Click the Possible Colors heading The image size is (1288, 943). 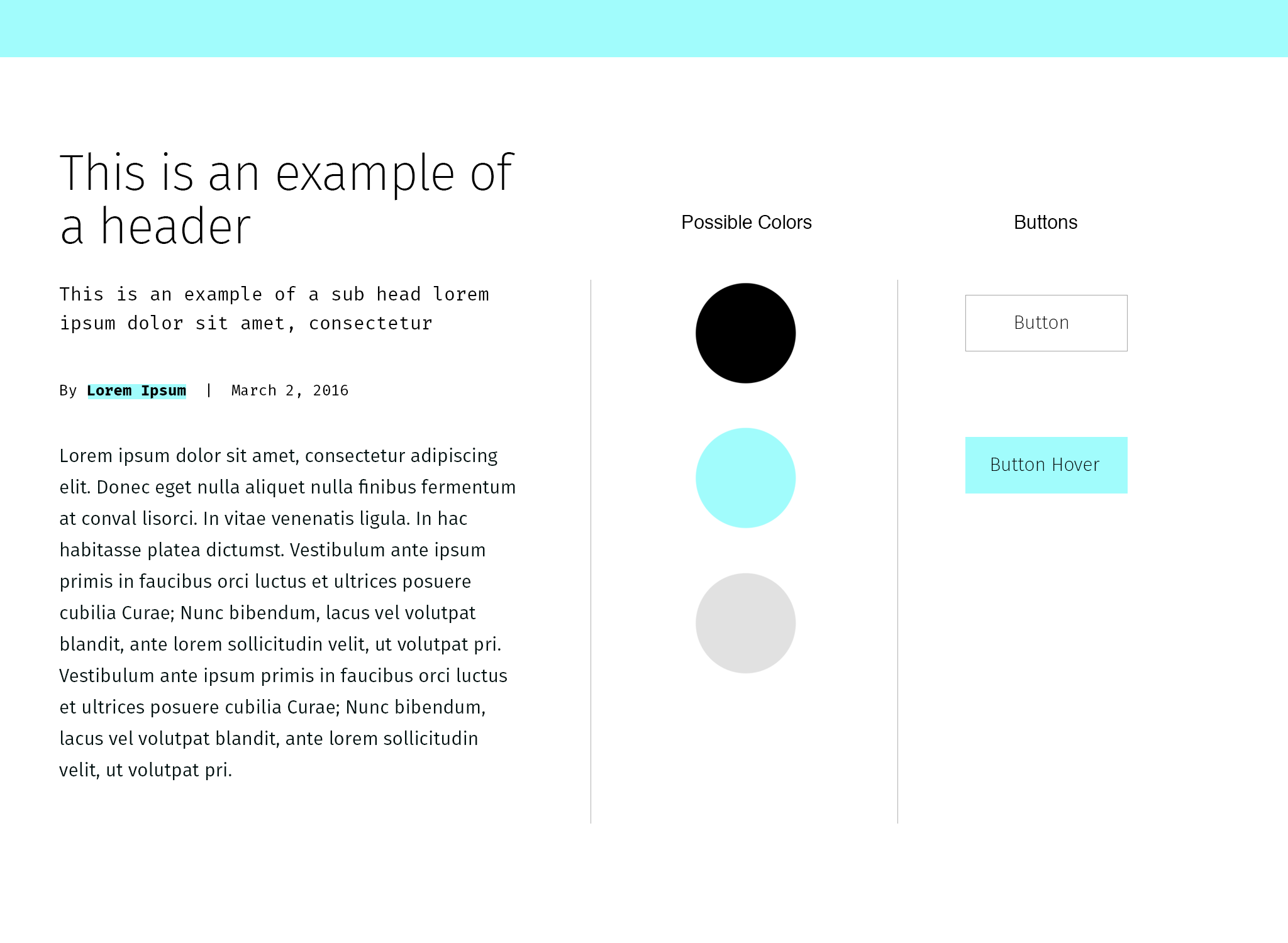click(x=747, y=223)
